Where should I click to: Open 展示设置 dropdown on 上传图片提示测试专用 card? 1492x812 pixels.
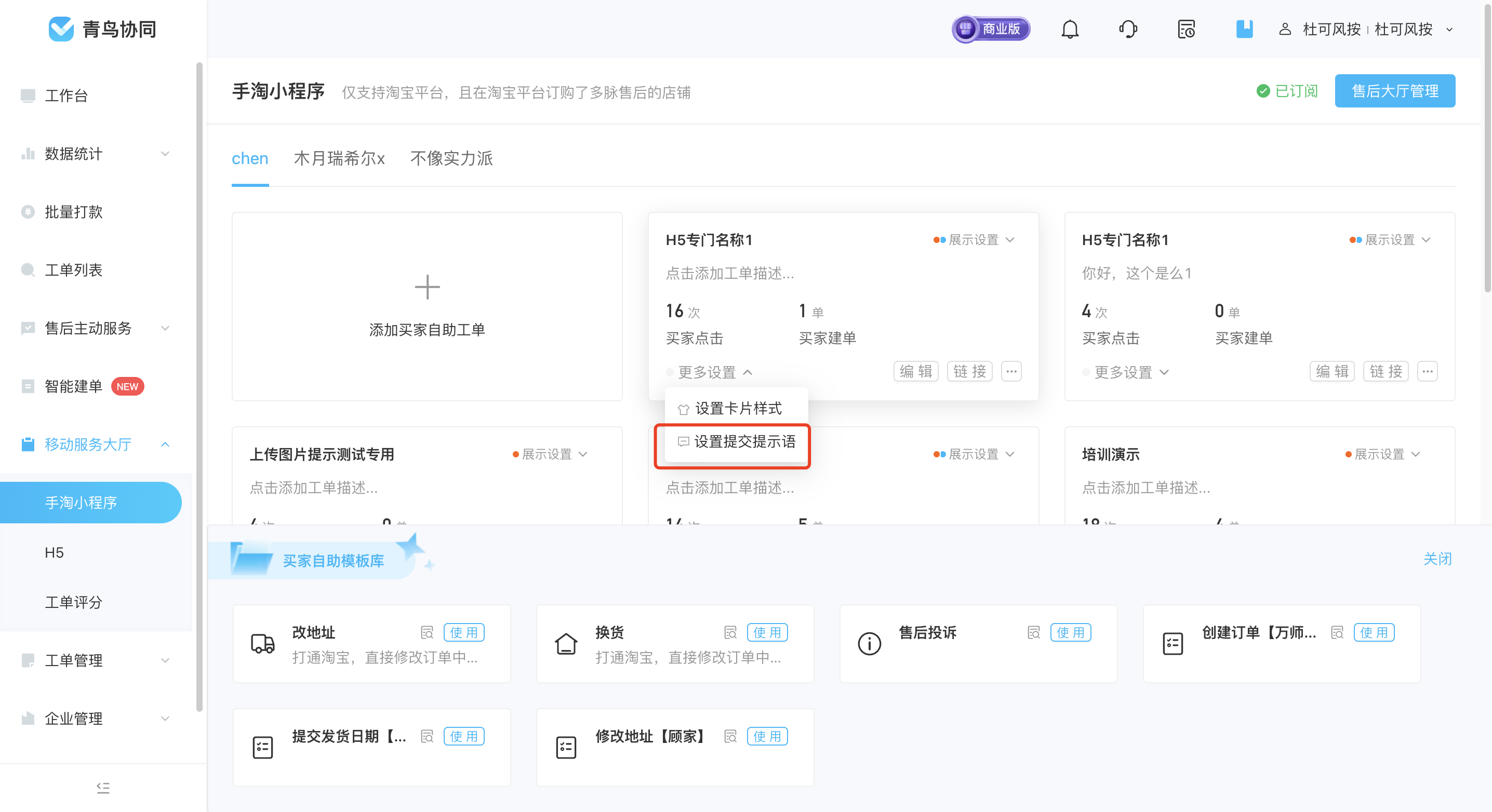[x=550, y=454]
